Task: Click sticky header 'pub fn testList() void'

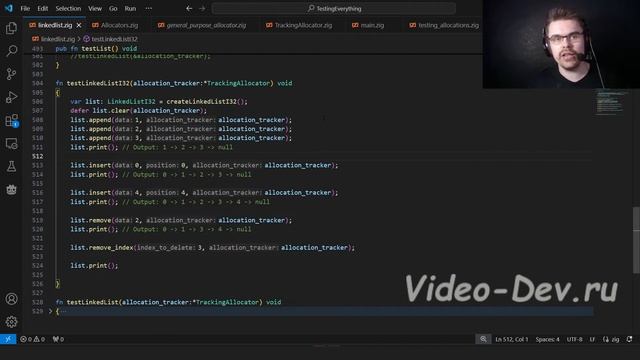Action: click(x=97, y=49)
